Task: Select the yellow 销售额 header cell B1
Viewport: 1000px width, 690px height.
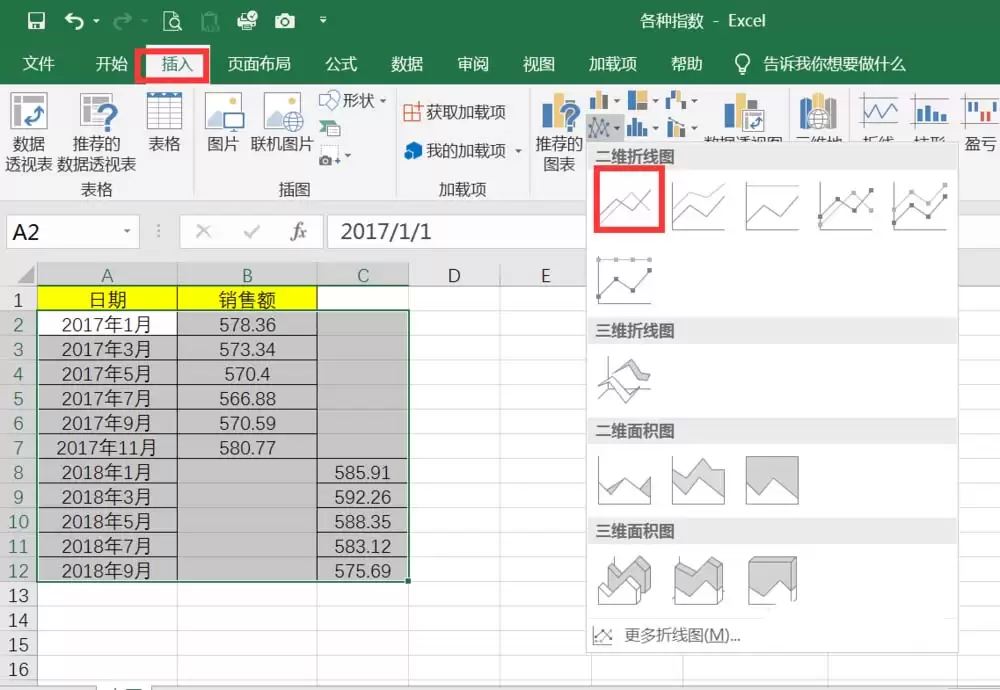Action: [247, 299]
